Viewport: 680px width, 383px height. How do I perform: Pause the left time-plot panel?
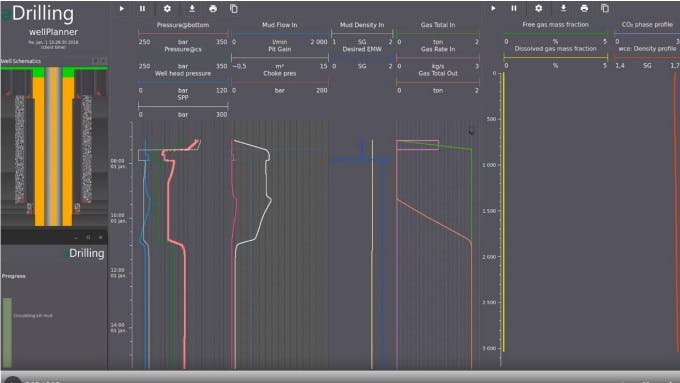pos(142,8)
